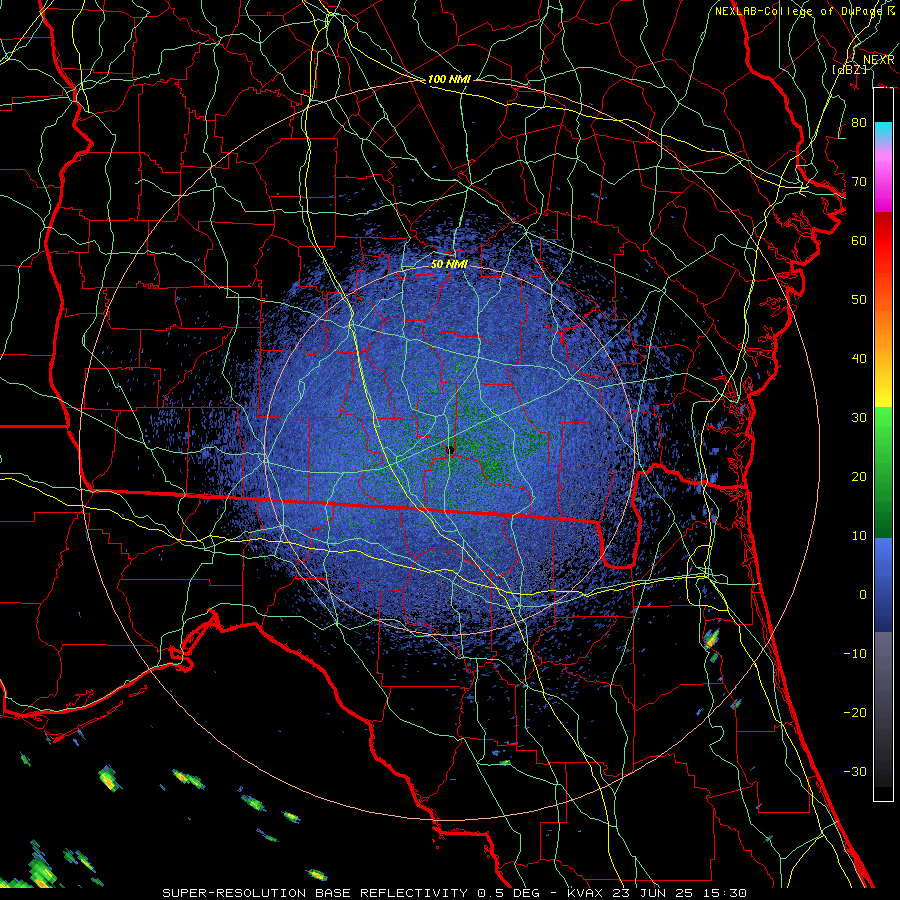The image size is (900, 900).
Task: Click the cyan segment atop the color bar
Action: pyautogui.click(x=883, y=131)
